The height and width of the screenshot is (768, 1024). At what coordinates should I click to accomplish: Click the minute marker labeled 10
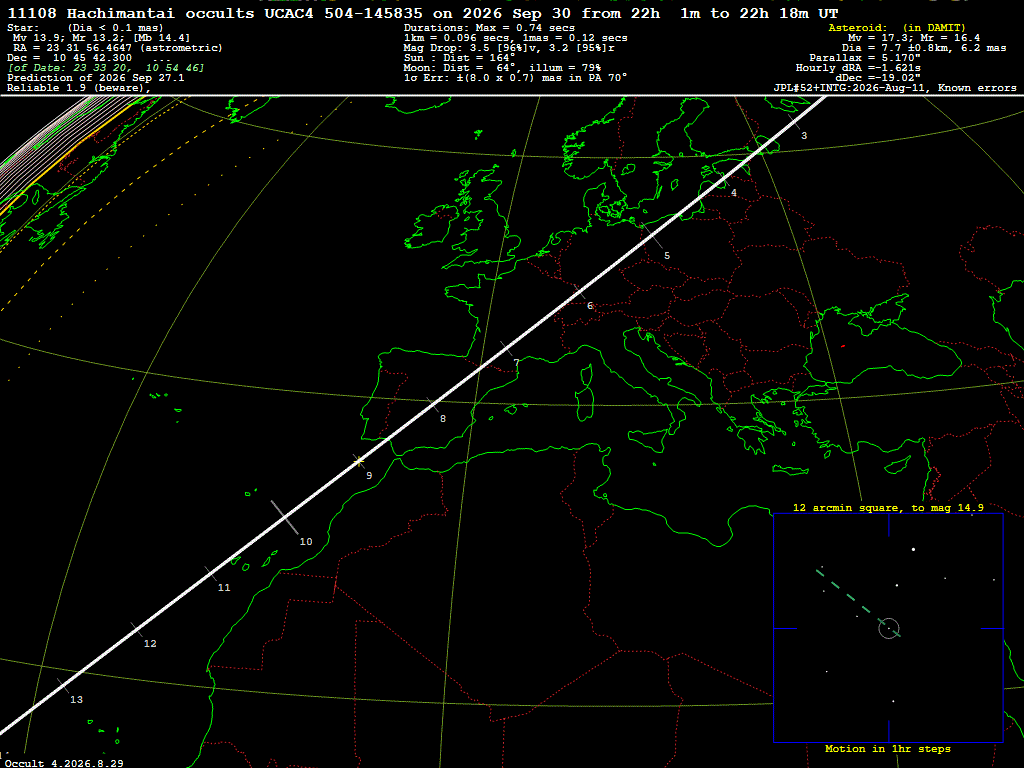click(x=306, y=541)
